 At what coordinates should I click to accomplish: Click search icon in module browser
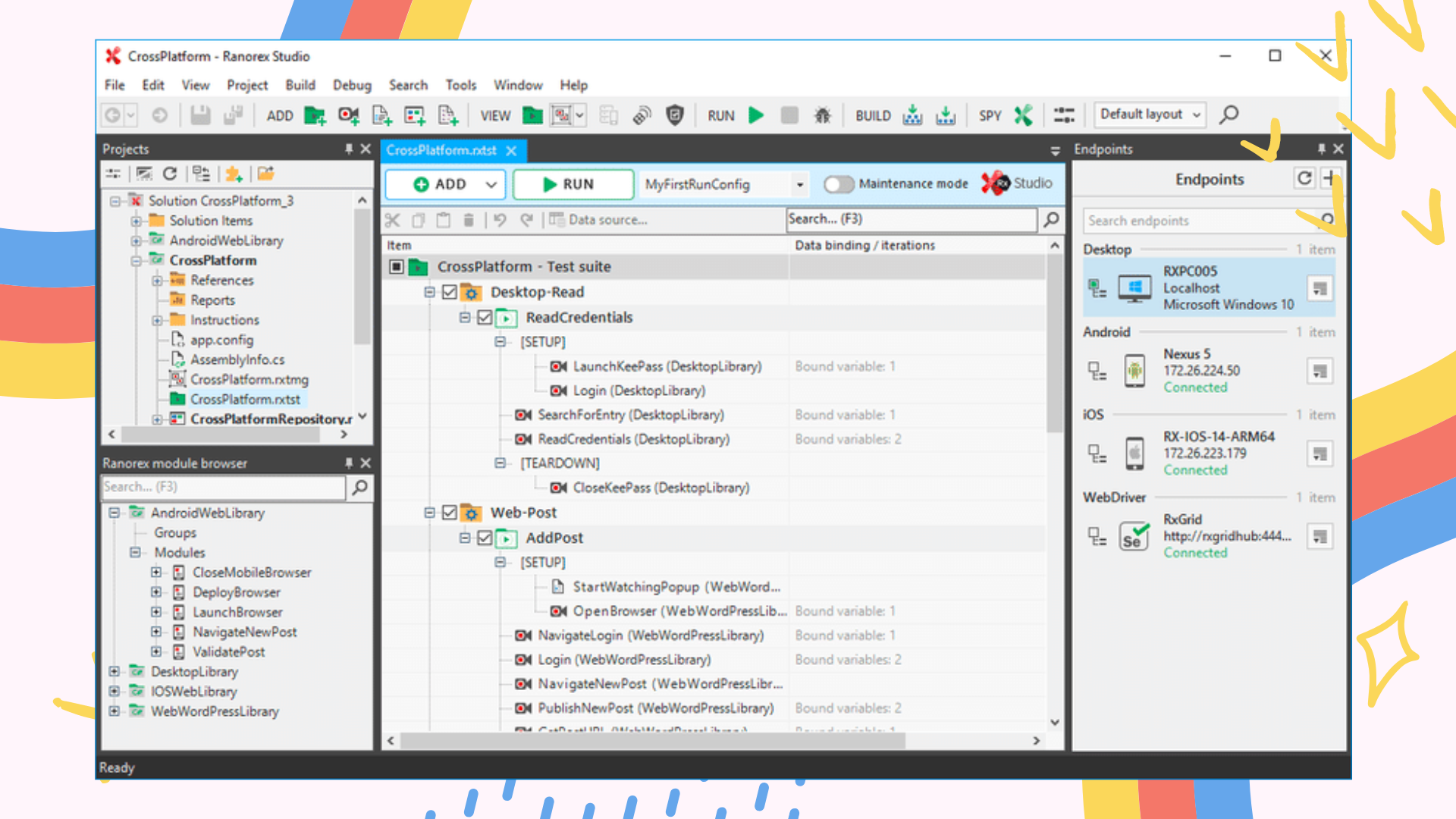360,487
